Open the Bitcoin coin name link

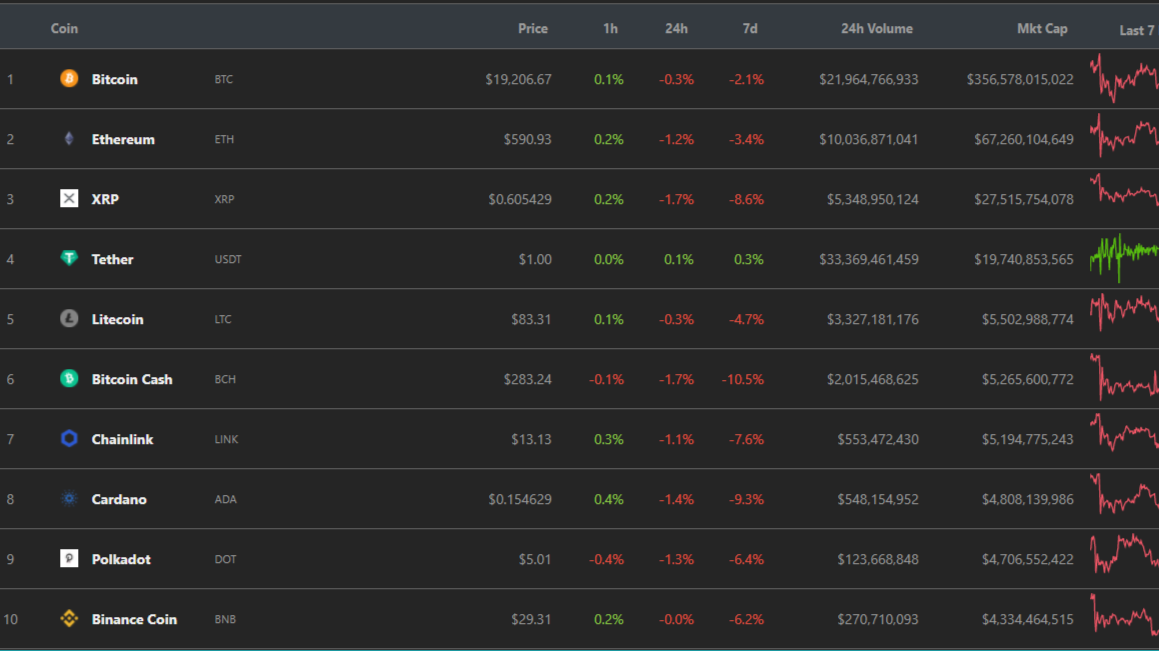point(115,79)
